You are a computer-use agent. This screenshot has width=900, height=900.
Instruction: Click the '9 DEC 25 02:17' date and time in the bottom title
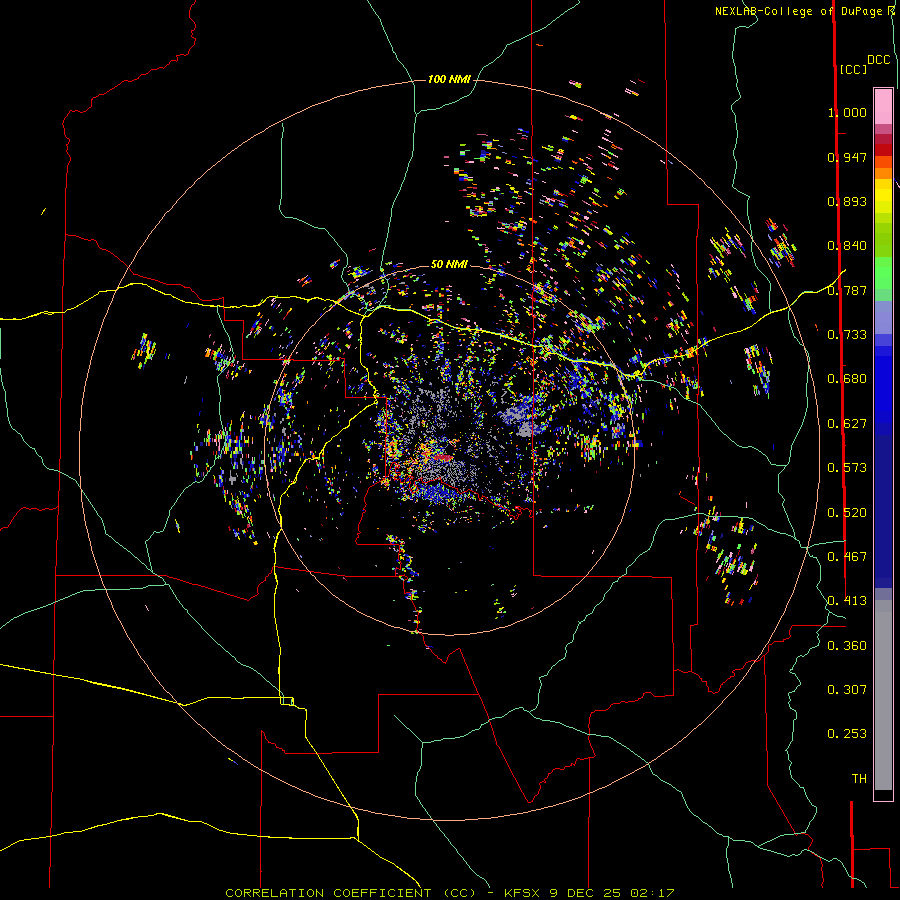click(612, 893)
